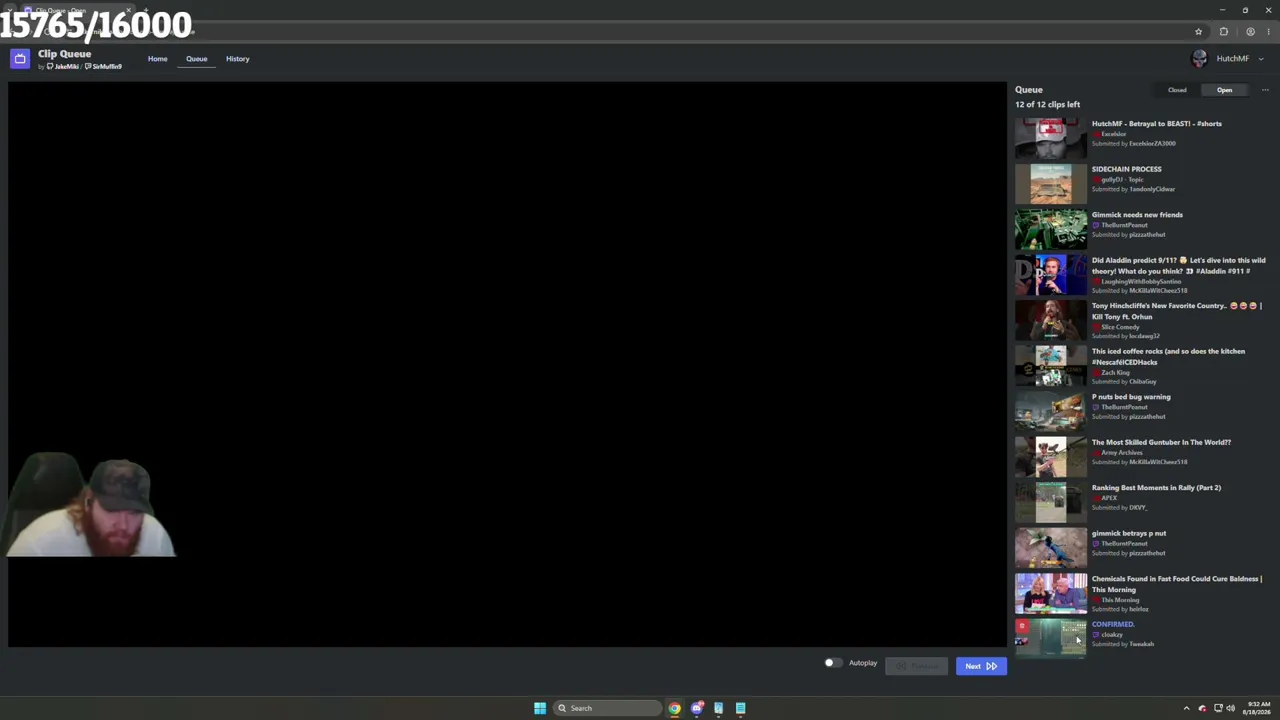Open Discord from the taskbar
This screenshot has height=720, width=1280.
697,708
